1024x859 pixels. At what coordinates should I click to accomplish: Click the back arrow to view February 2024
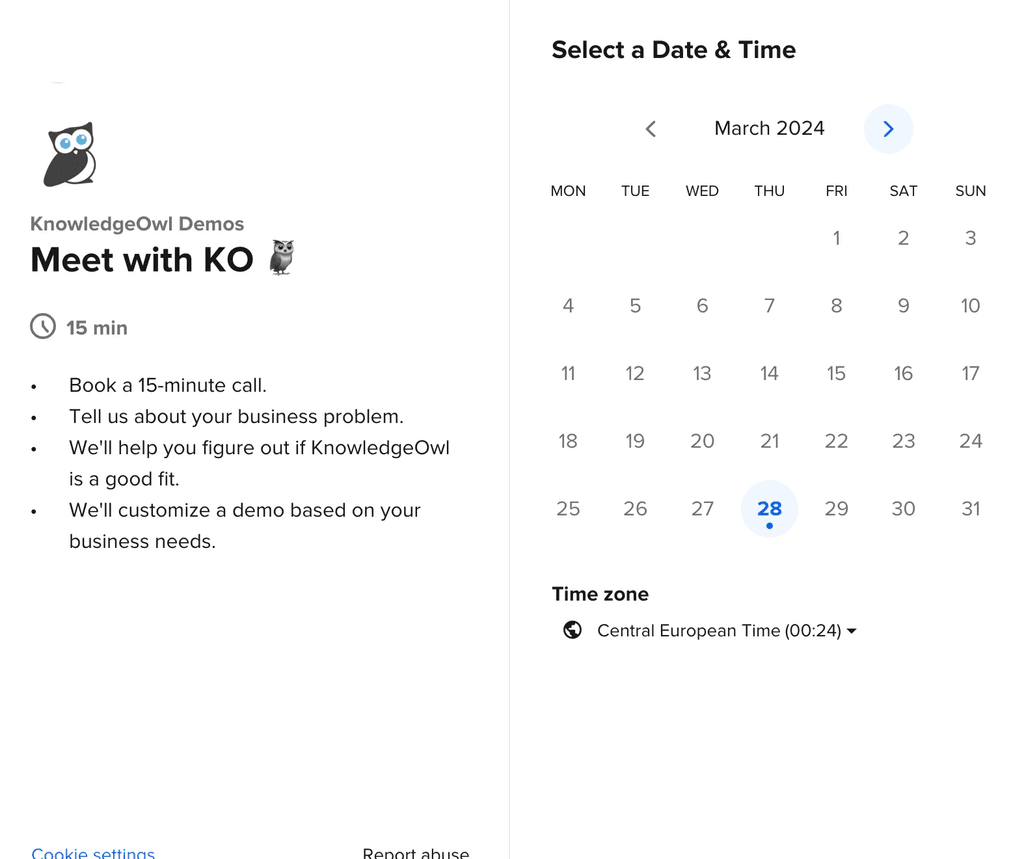pos(650,128)
